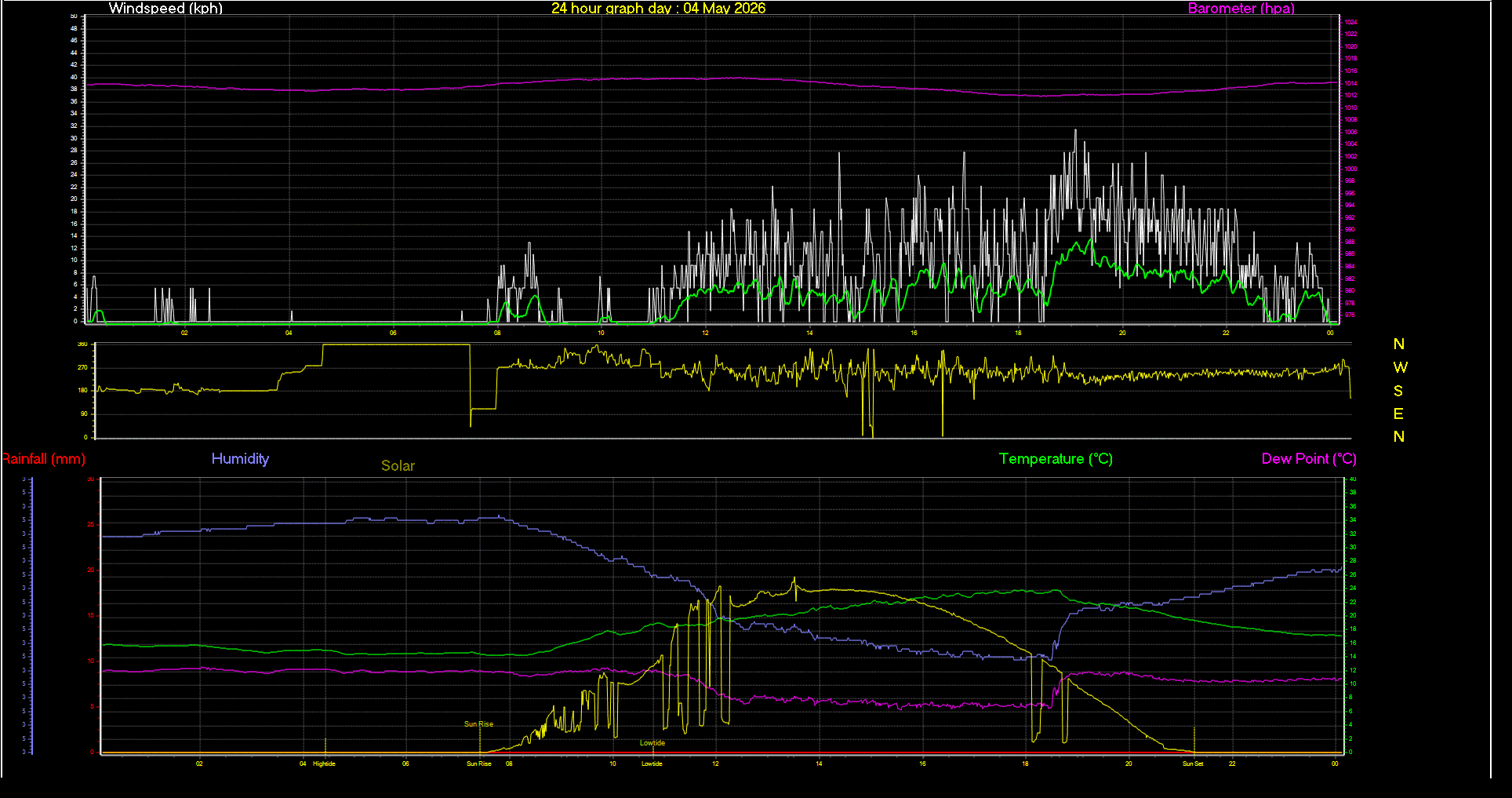Click the 'Sun Rise' marker label inside the graph
Screen dimensions: 1512x798
point(479,724)
